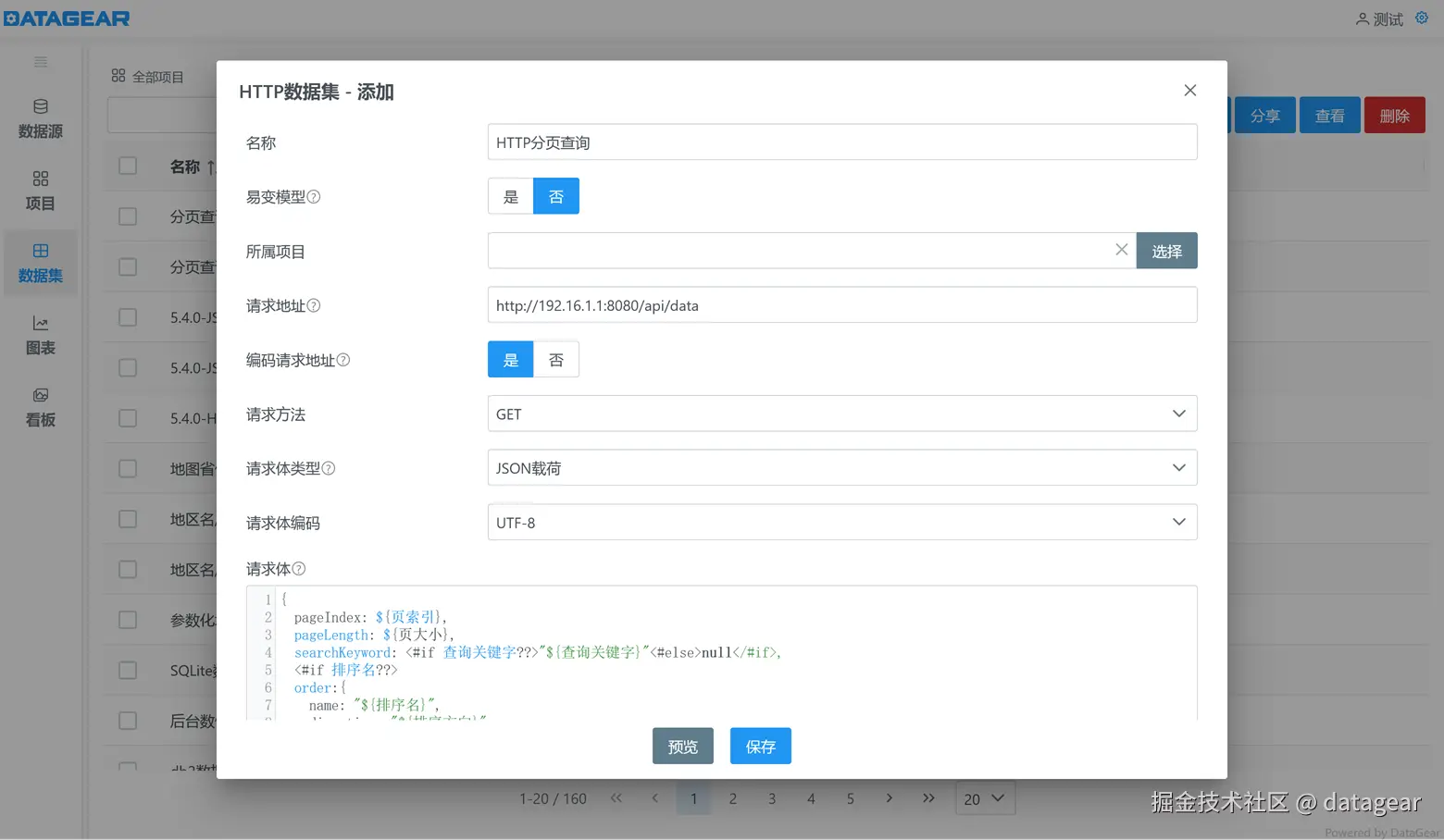The width and height of the screenshot is (1444, 840).
Task: Set 编码请求地址 to 否
Action: click(556, 360)
